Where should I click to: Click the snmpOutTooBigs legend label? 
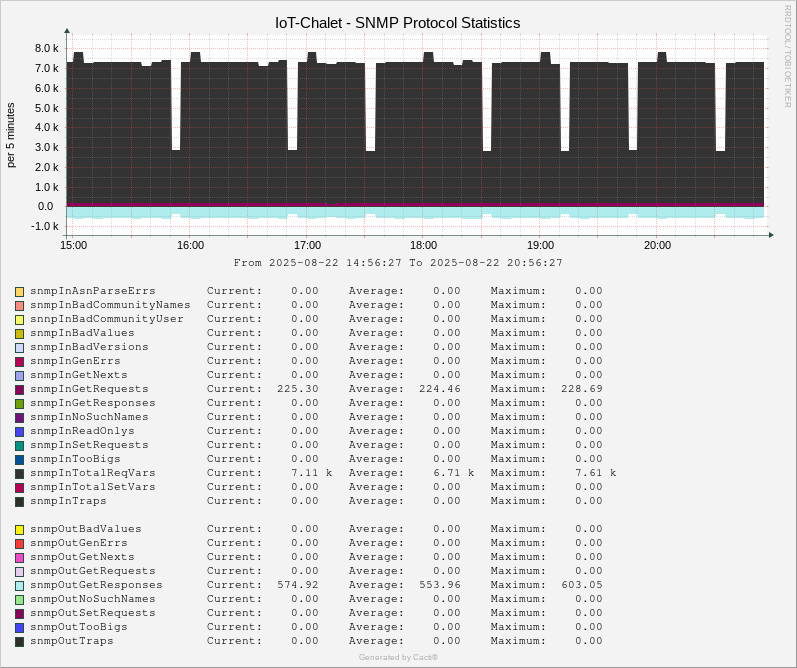coord(79,627)
